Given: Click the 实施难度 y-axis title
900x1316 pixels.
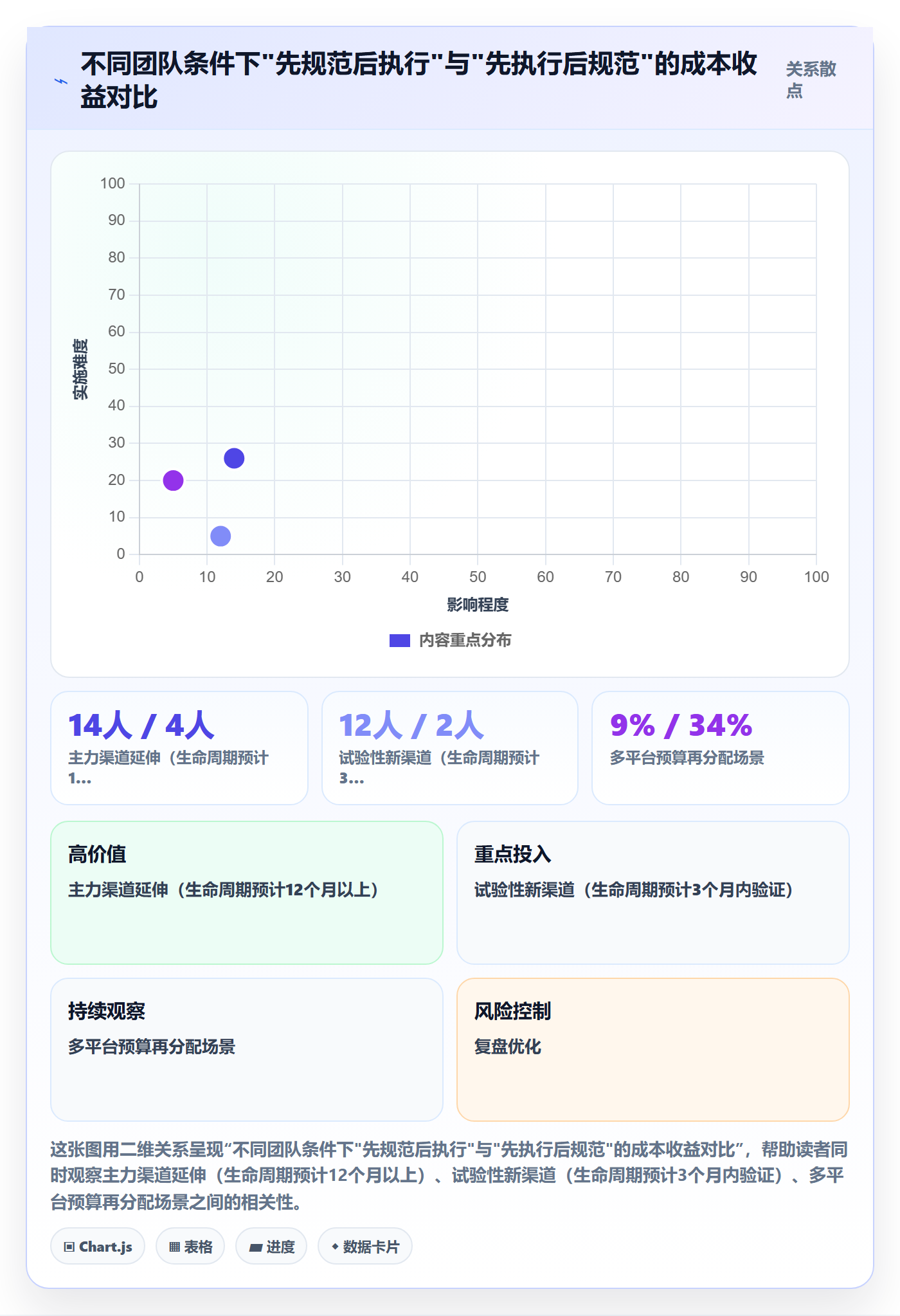Looking at the screenshot, I should [80, 369].
